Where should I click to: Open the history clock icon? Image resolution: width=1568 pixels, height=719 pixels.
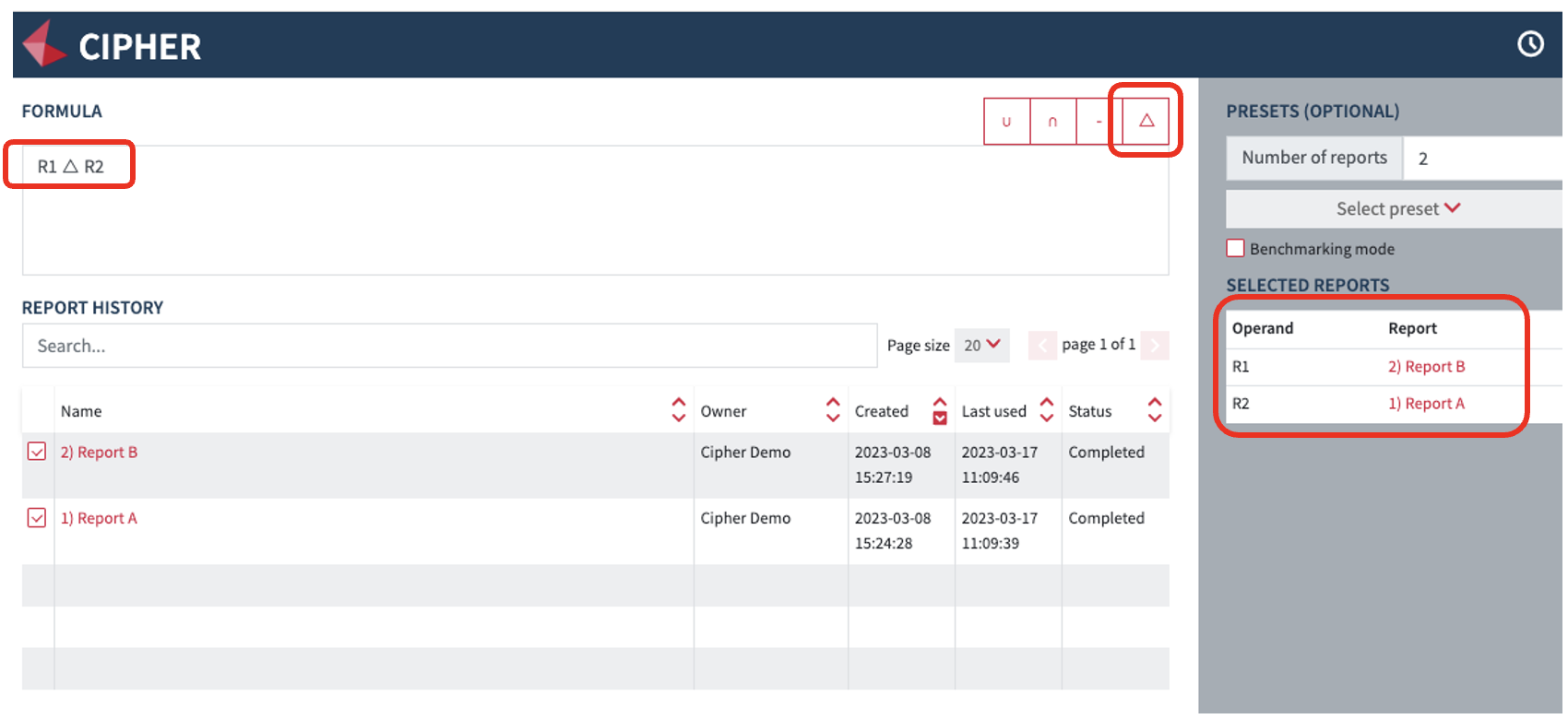1530,43
